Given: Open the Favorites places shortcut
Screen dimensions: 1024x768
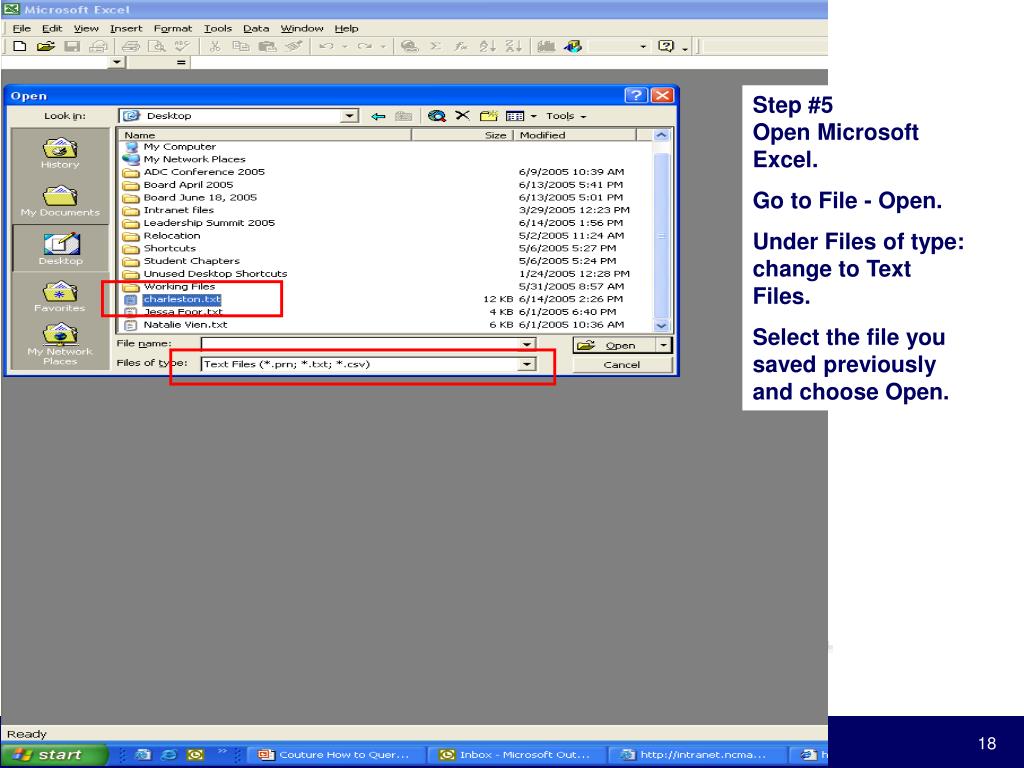Looking at the screenshot, I should point(60,296).
